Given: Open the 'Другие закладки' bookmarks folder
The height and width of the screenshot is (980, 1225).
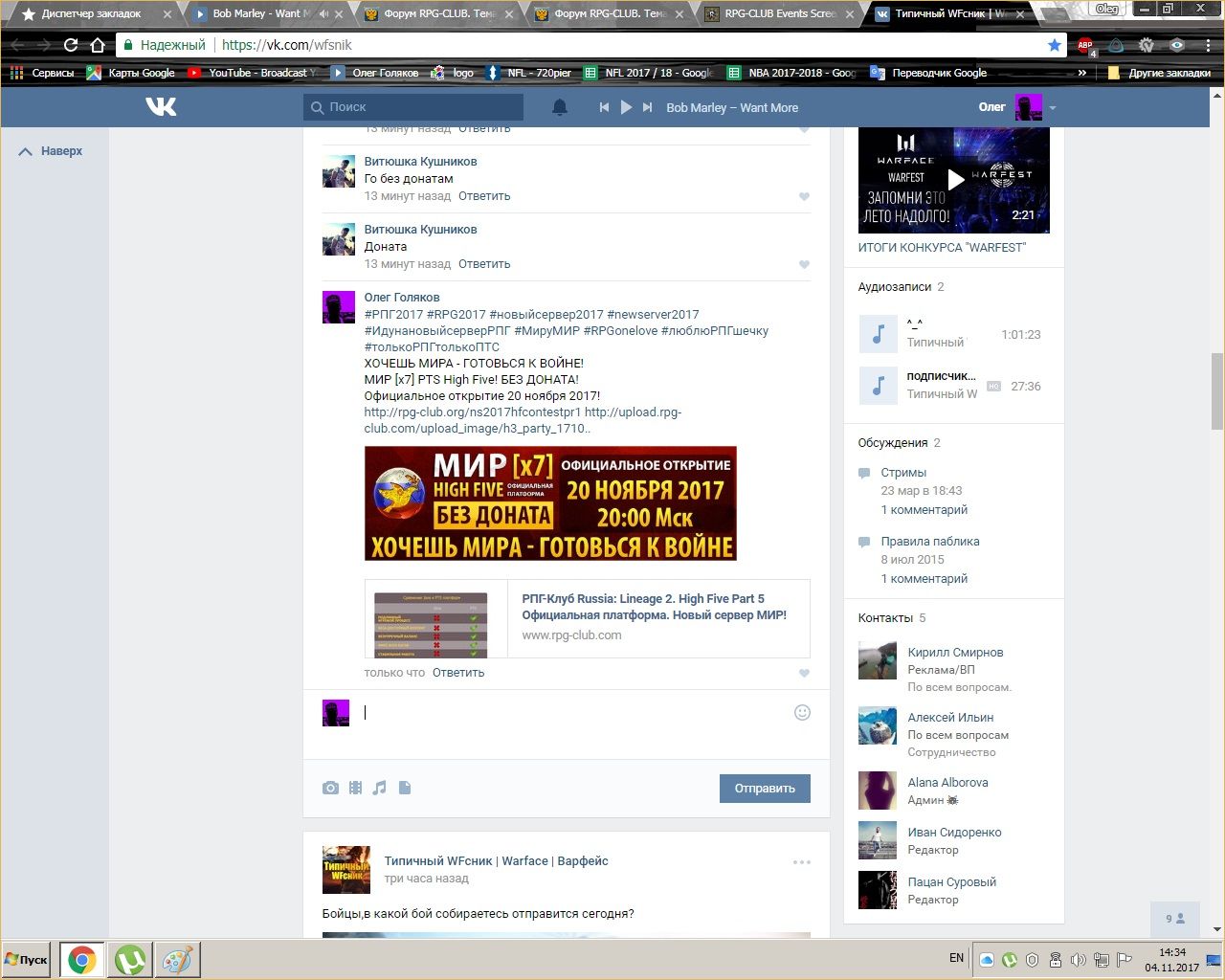Looking at the screenshot, I should click(x=1159, y=73).
